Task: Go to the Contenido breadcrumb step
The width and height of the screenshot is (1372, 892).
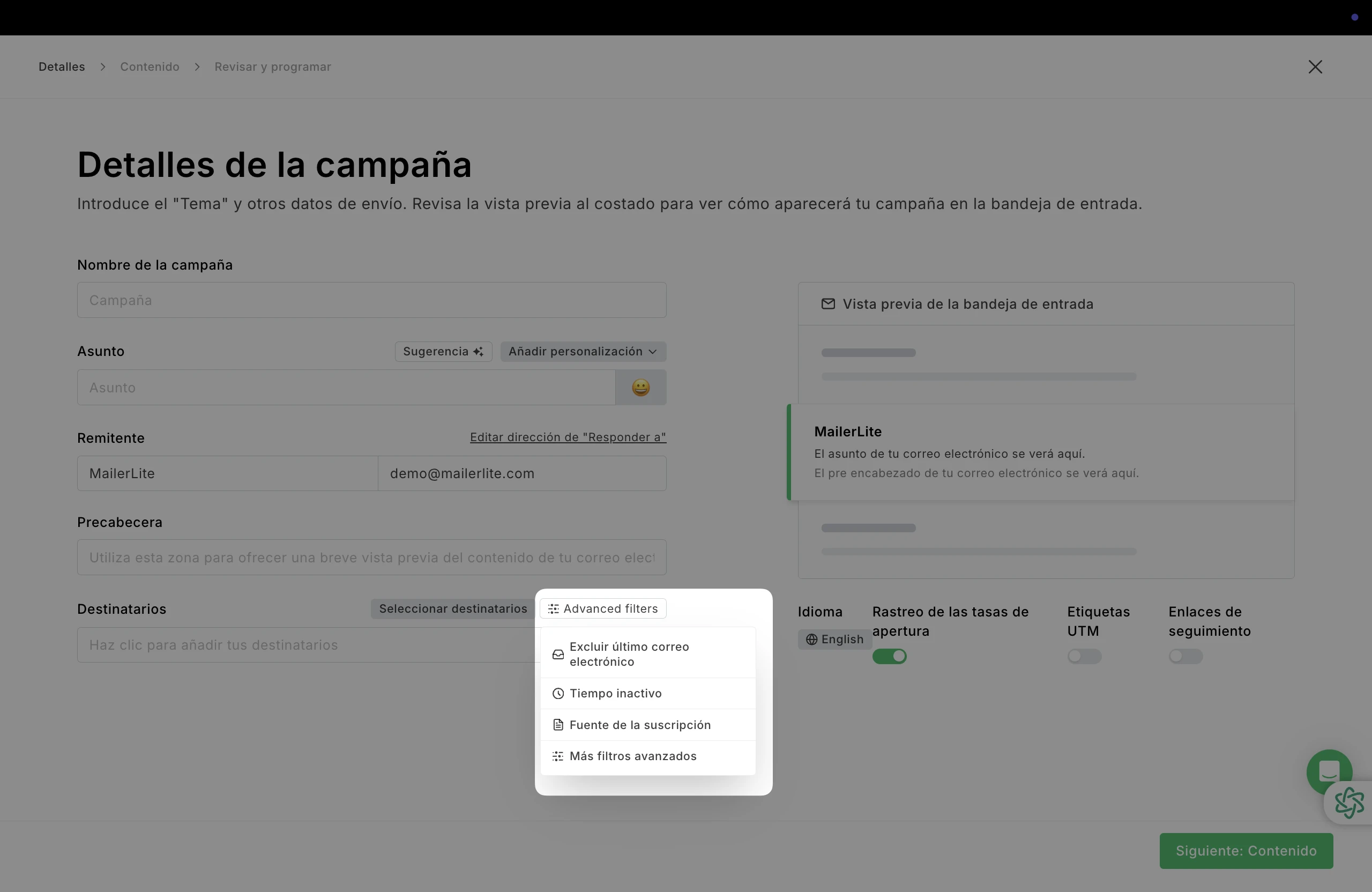Action: coord(150,67)
